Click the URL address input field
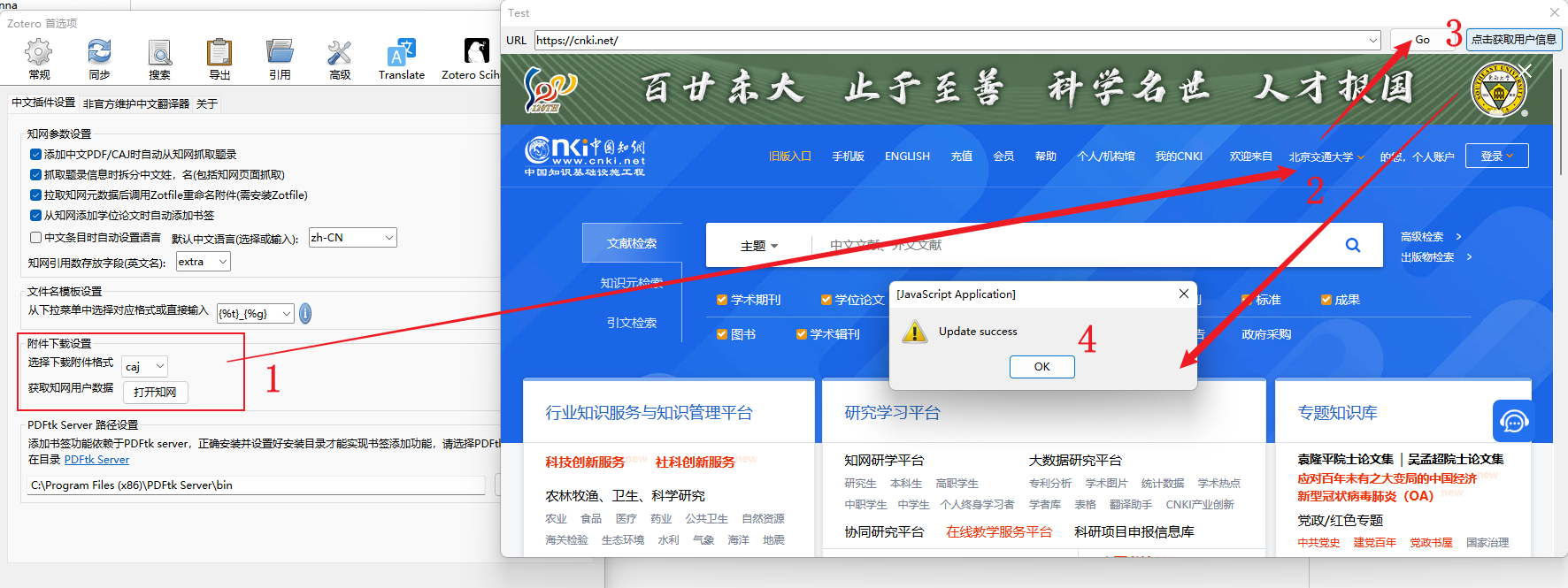This screenshot has width=1568, height=588. pyautogui.click(x=949, y=40)
